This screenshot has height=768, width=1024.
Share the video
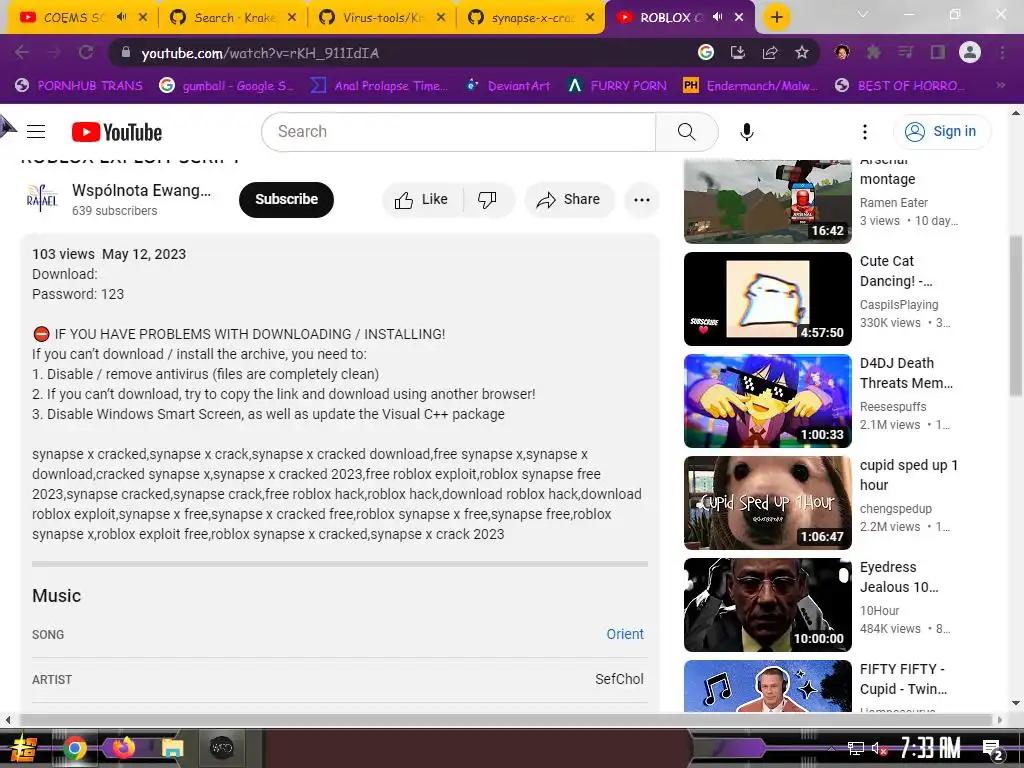click(569, 200)
